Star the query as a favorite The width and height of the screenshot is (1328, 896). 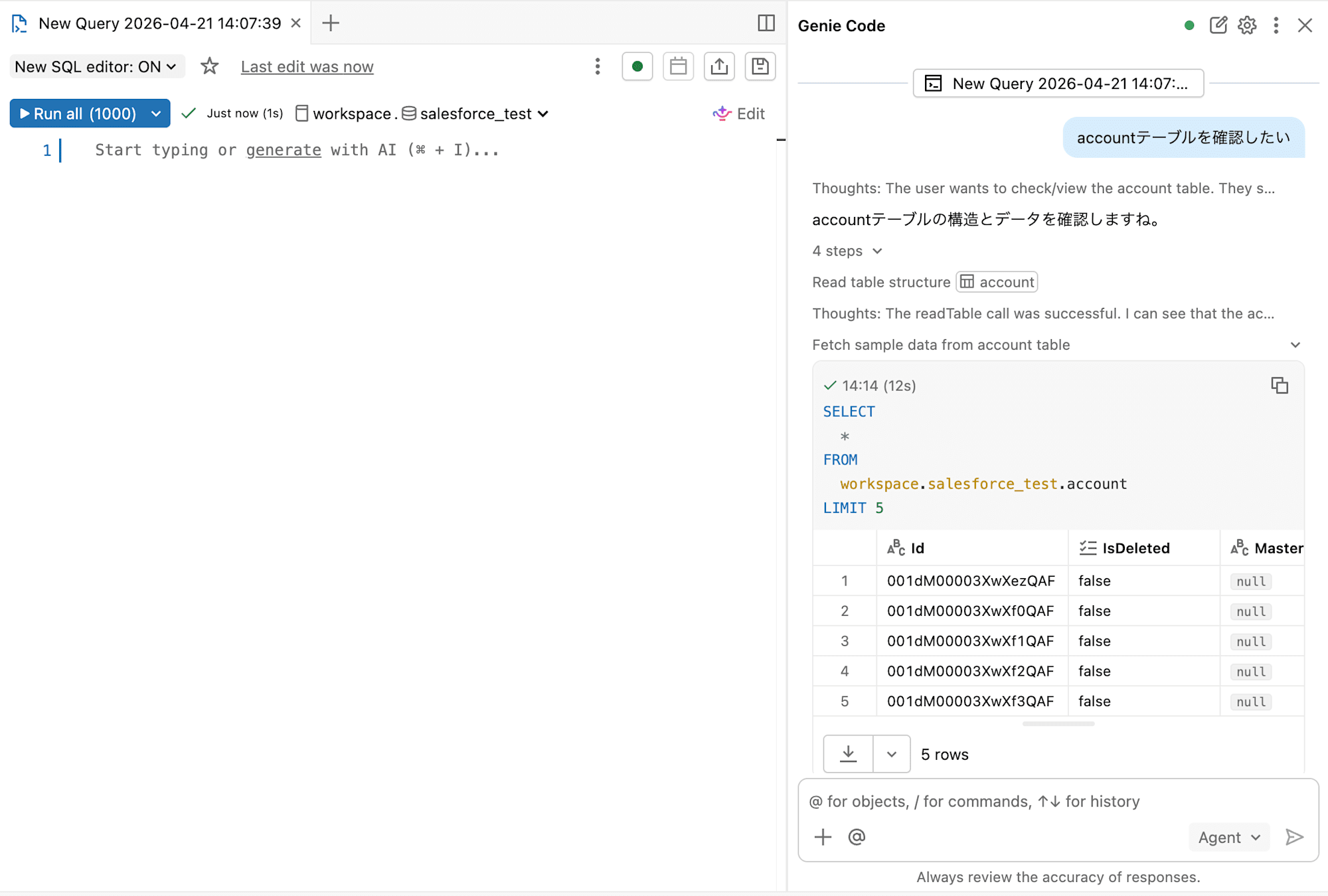coord(209,66)
